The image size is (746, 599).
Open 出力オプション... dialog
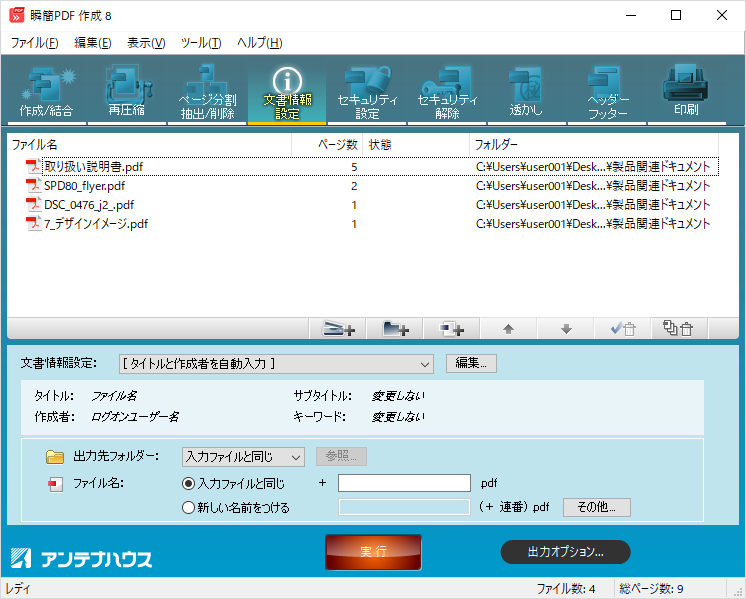point(566,552)
